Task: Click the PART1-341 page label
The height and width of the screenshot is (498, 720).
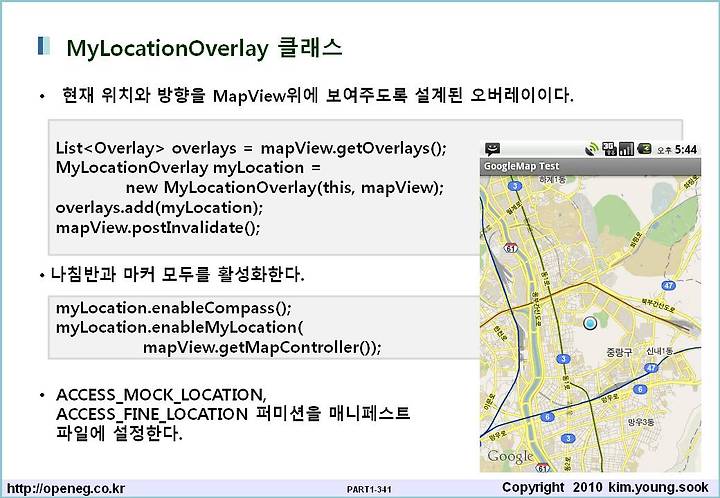Action: (369, 489)
